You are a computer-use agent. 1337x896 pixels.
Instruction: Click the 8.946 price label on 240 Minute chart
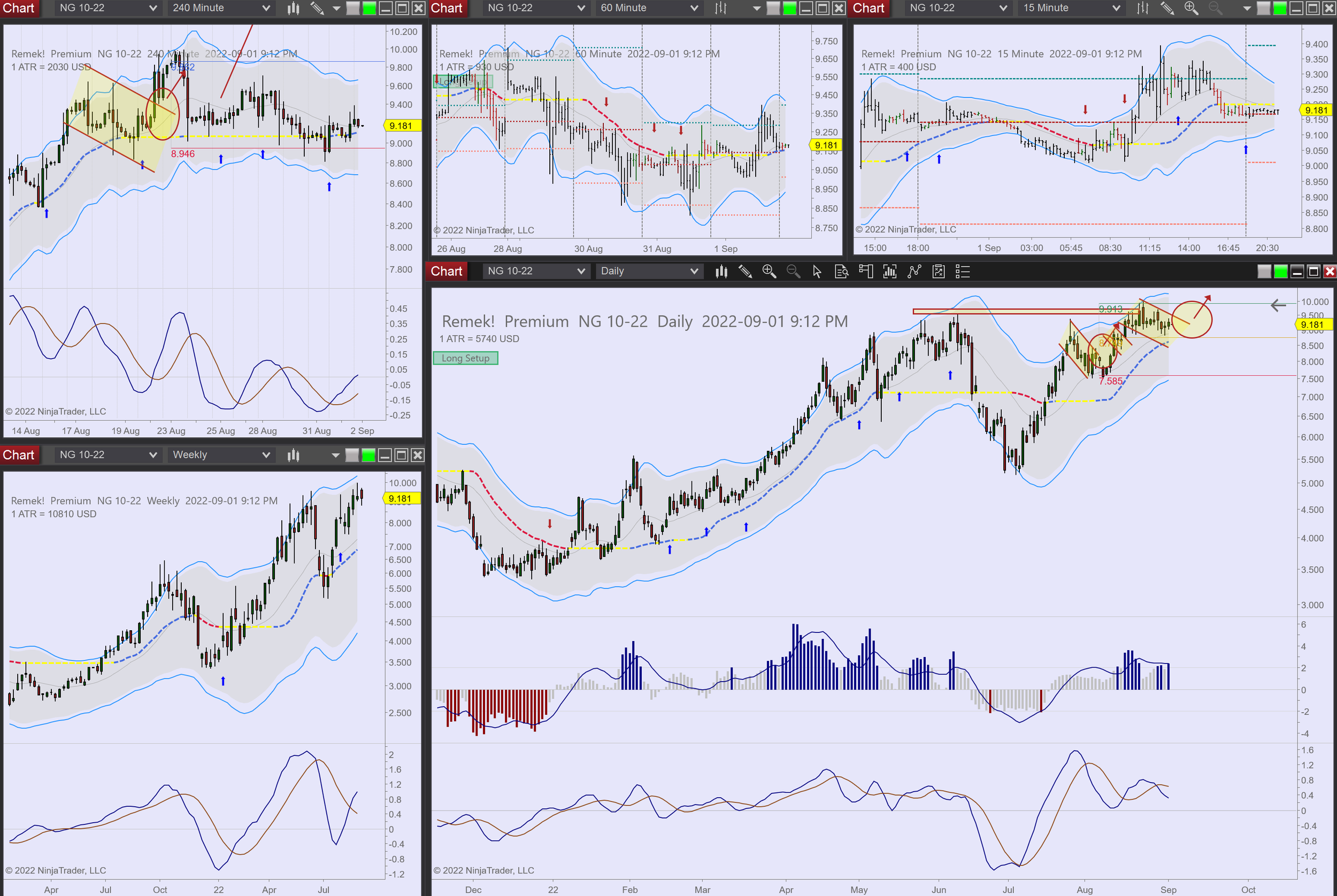pos(183,154)
